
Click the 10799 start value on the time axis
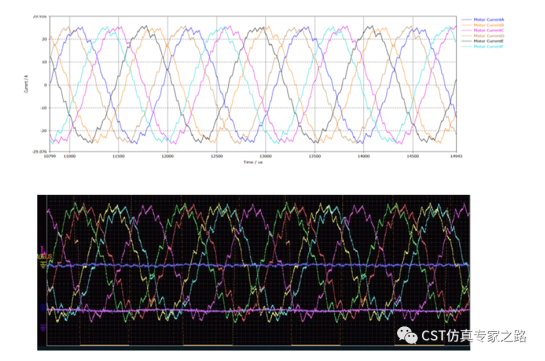coord(49,156)
